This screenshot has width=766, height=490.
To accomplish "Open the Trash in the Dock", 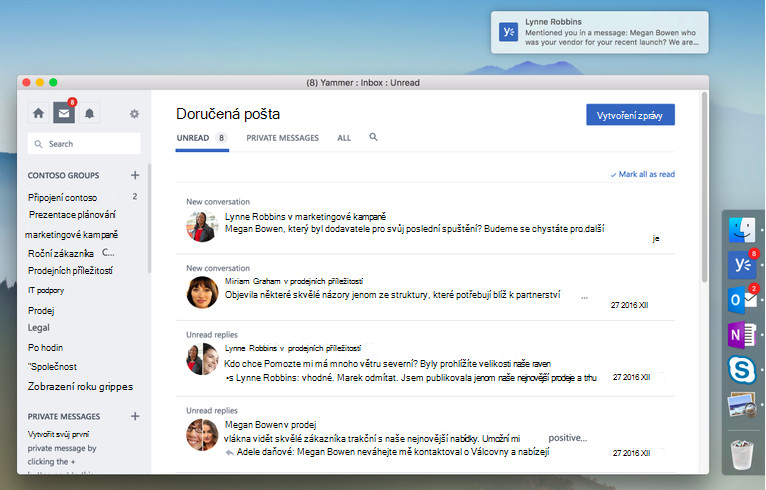I will tap(742, 454).
